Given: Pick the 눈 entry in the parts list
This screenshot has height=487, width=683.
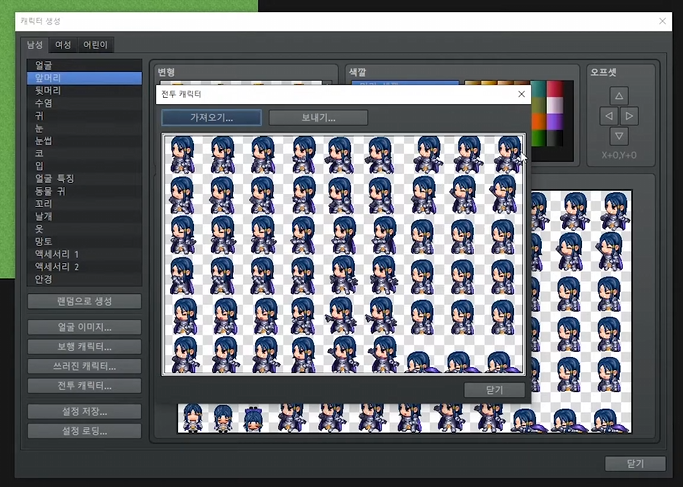Looking at the screenshot, I should (85, 129).
